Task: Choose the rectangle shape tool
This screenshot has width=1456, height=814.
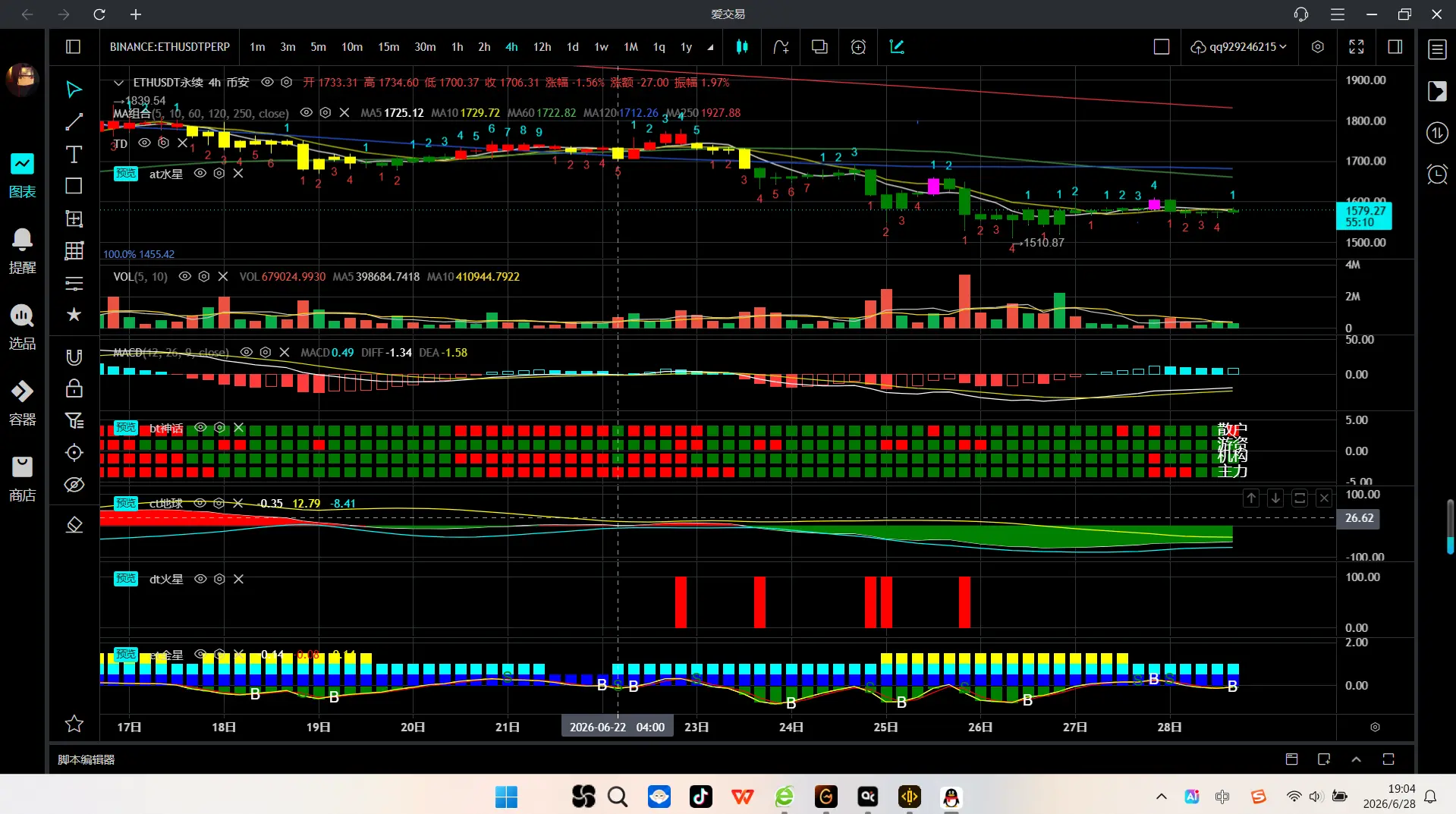Action: coord(74,187)
